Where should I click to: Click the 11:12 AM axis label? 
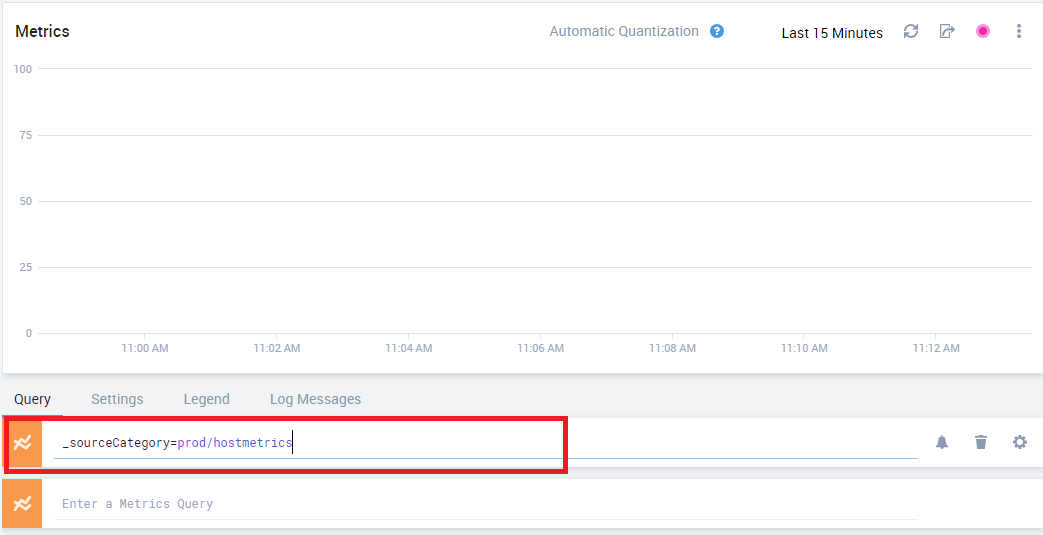pos(937,348)
